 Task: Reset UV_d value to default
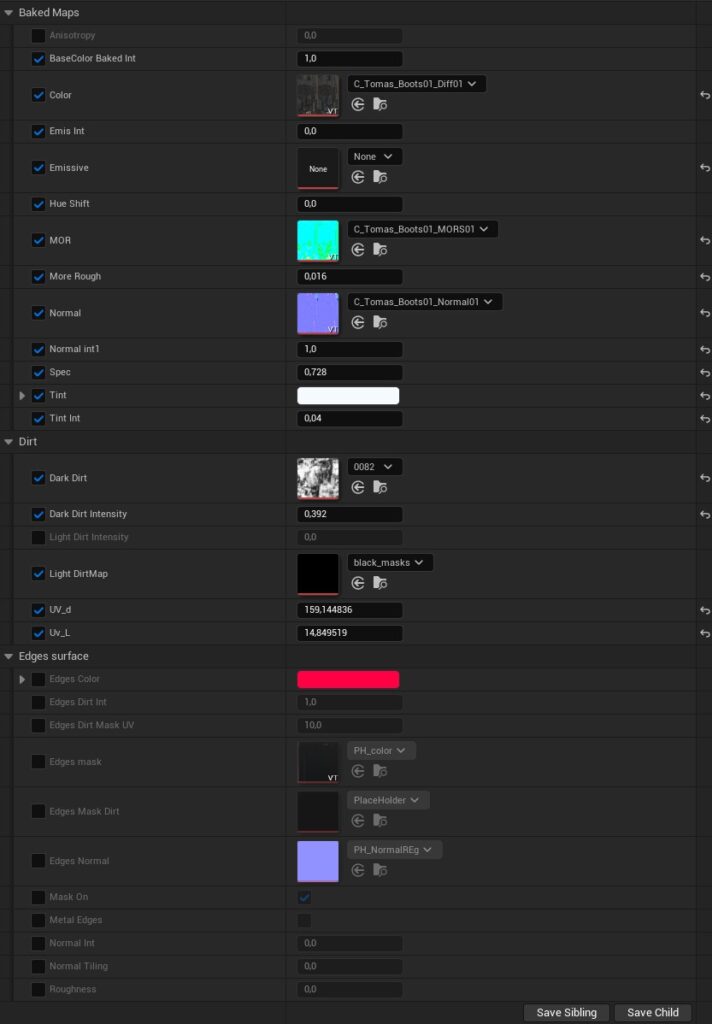tap(705, 610)
